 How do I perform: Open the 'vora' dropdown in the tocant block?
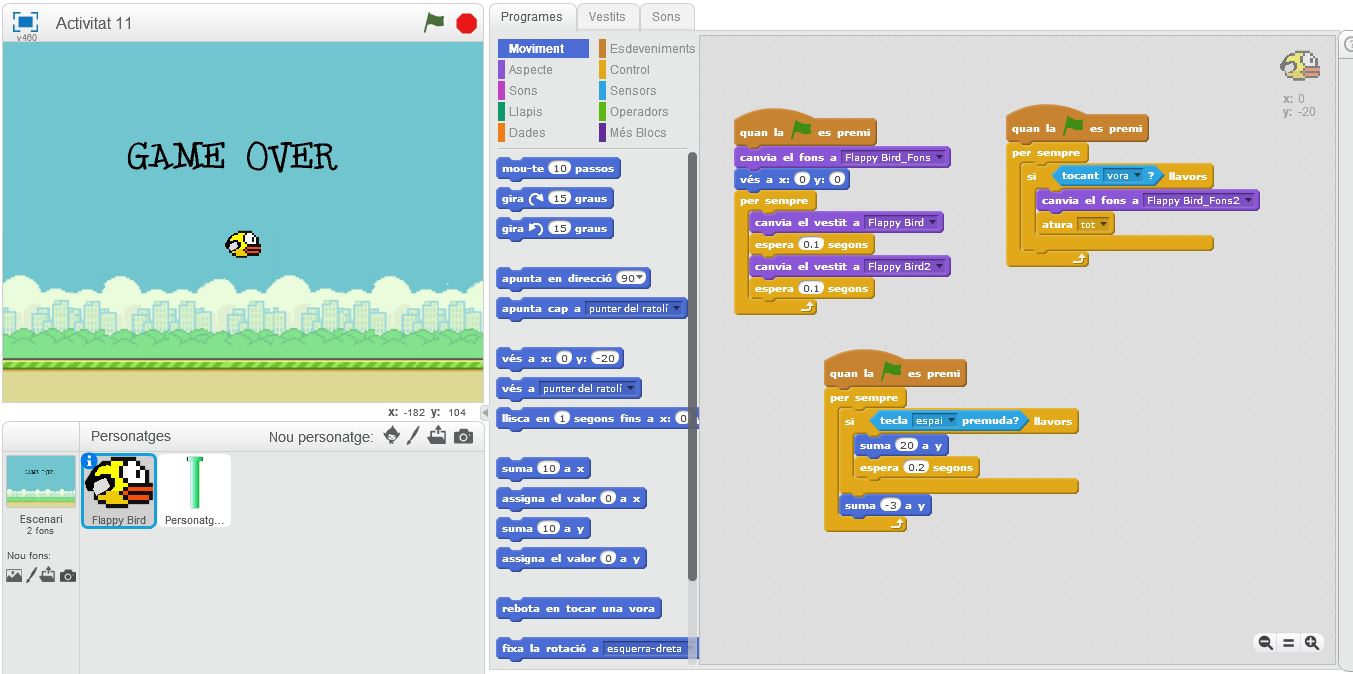tap(1123, 176)
